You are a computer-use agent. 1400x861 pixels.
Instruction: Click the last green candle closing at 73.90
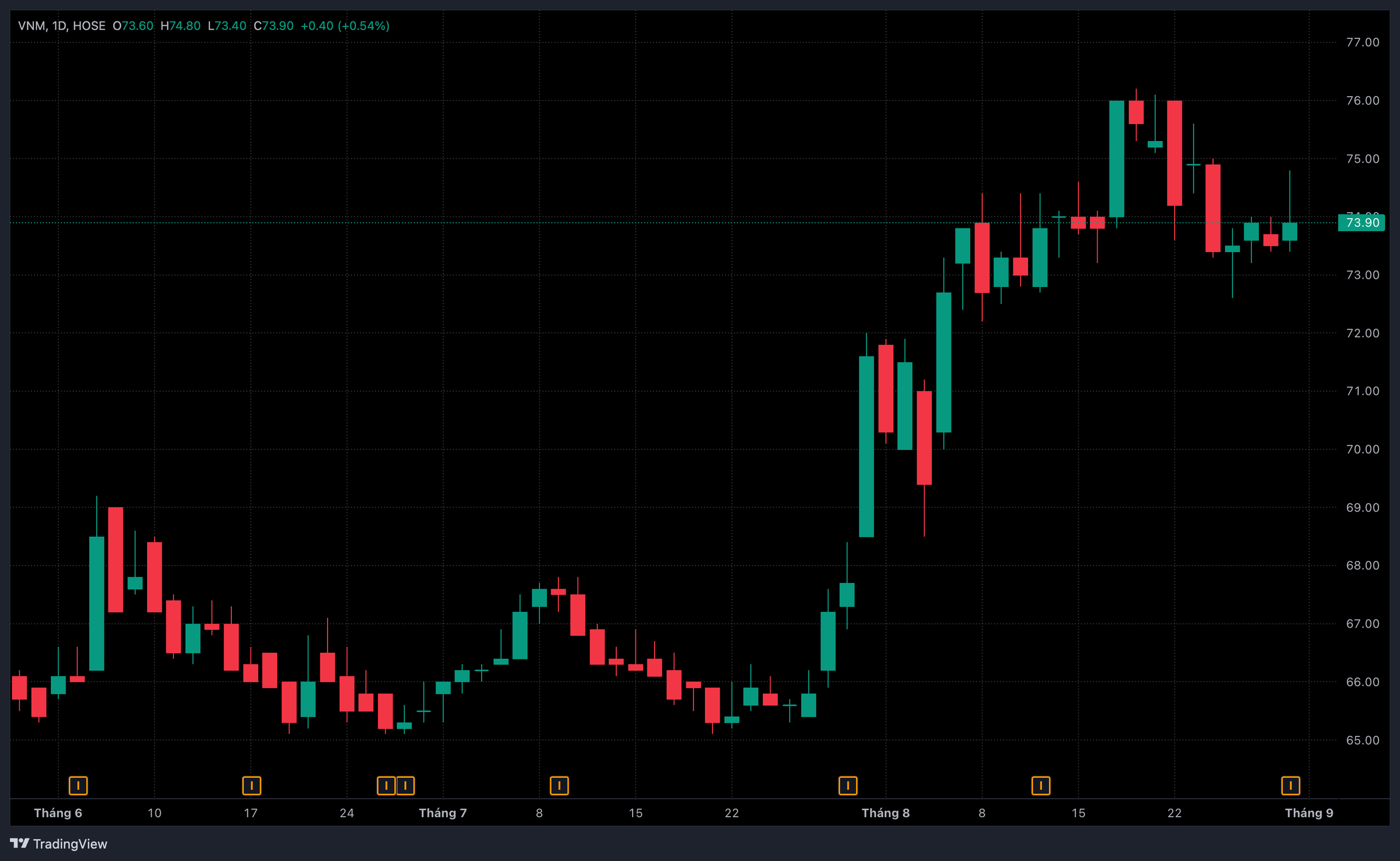[1290, 231]
